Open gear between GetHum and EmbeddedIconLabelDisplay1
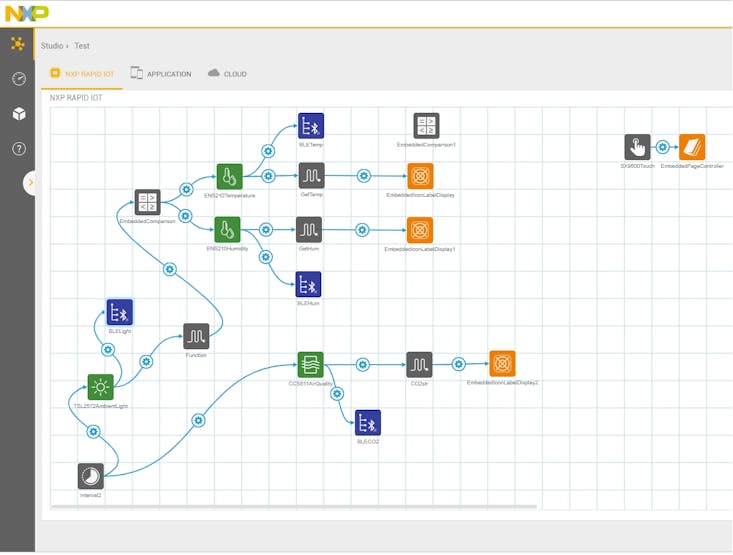This screenshot has width=733, height=555. (362, 230)
